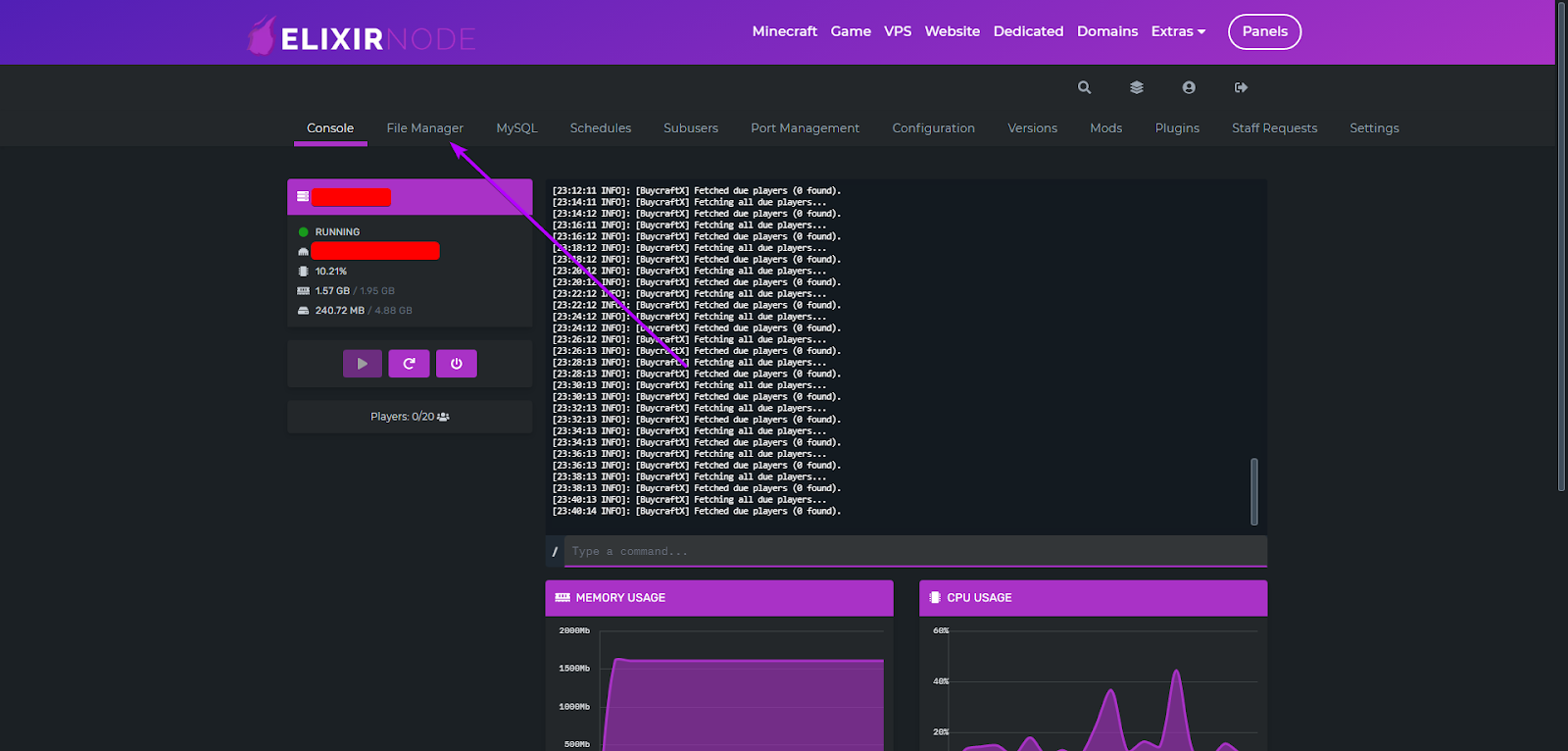Click the 1000Mb axis label
This screenshot has width=1568, height=751.
pyautogui.click(x=574, y=707)
